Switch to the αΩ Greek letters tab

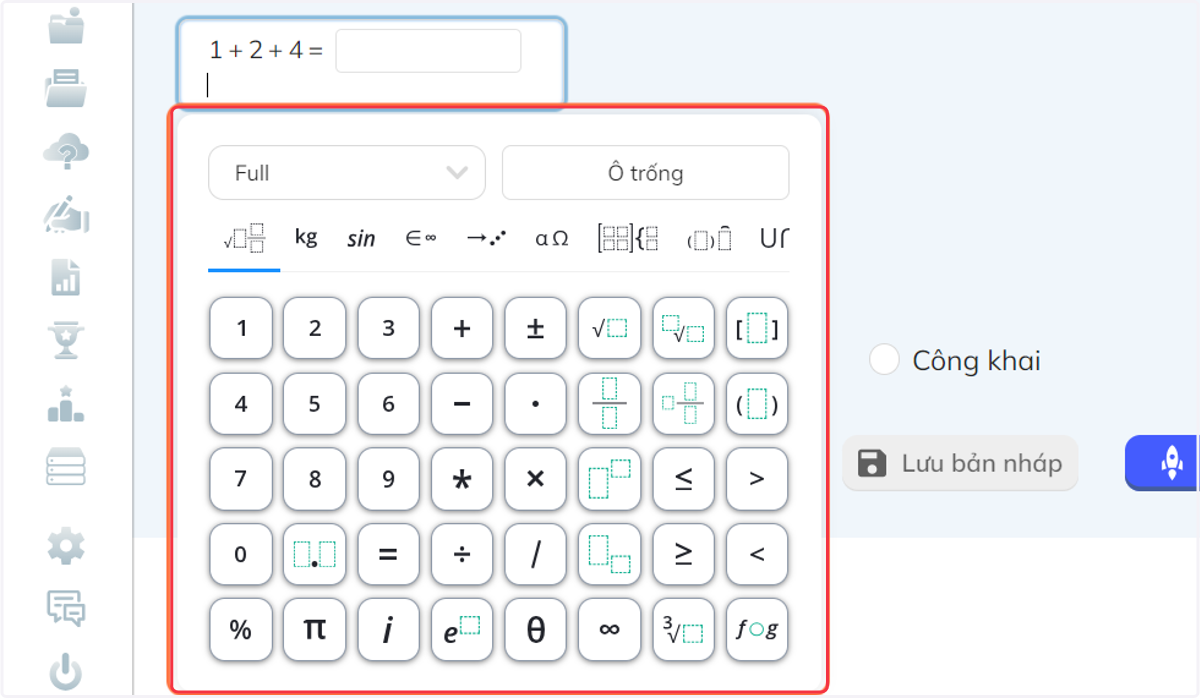552,238
